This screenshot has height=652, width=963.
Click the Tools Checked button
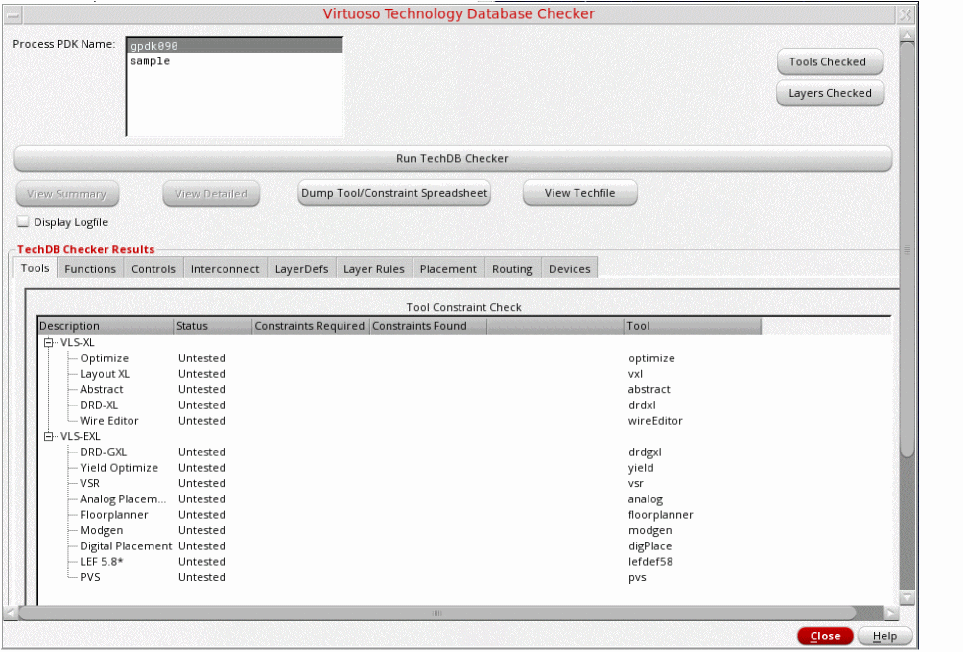(x=828, y=62)
